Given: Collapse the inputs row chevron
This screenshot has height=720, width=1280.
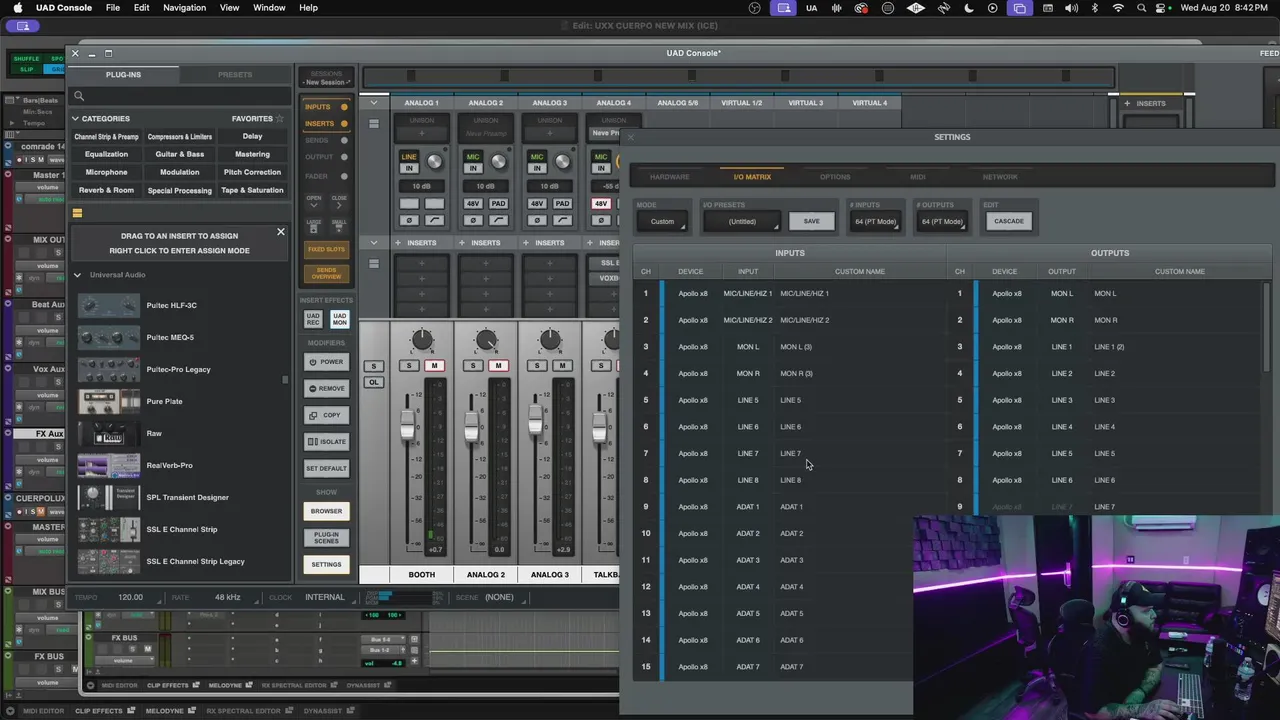Looking at the screenshot, I should [x=374, y=102].
